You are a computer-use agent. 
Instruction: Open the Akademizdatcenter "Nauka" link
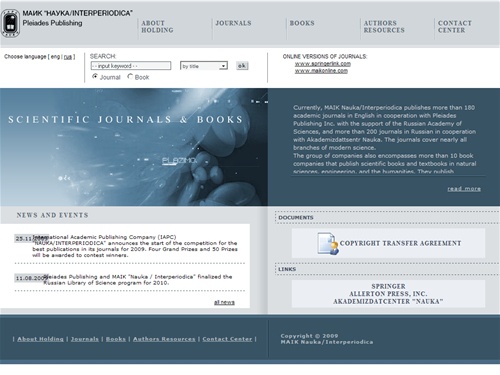coord(388,301)
